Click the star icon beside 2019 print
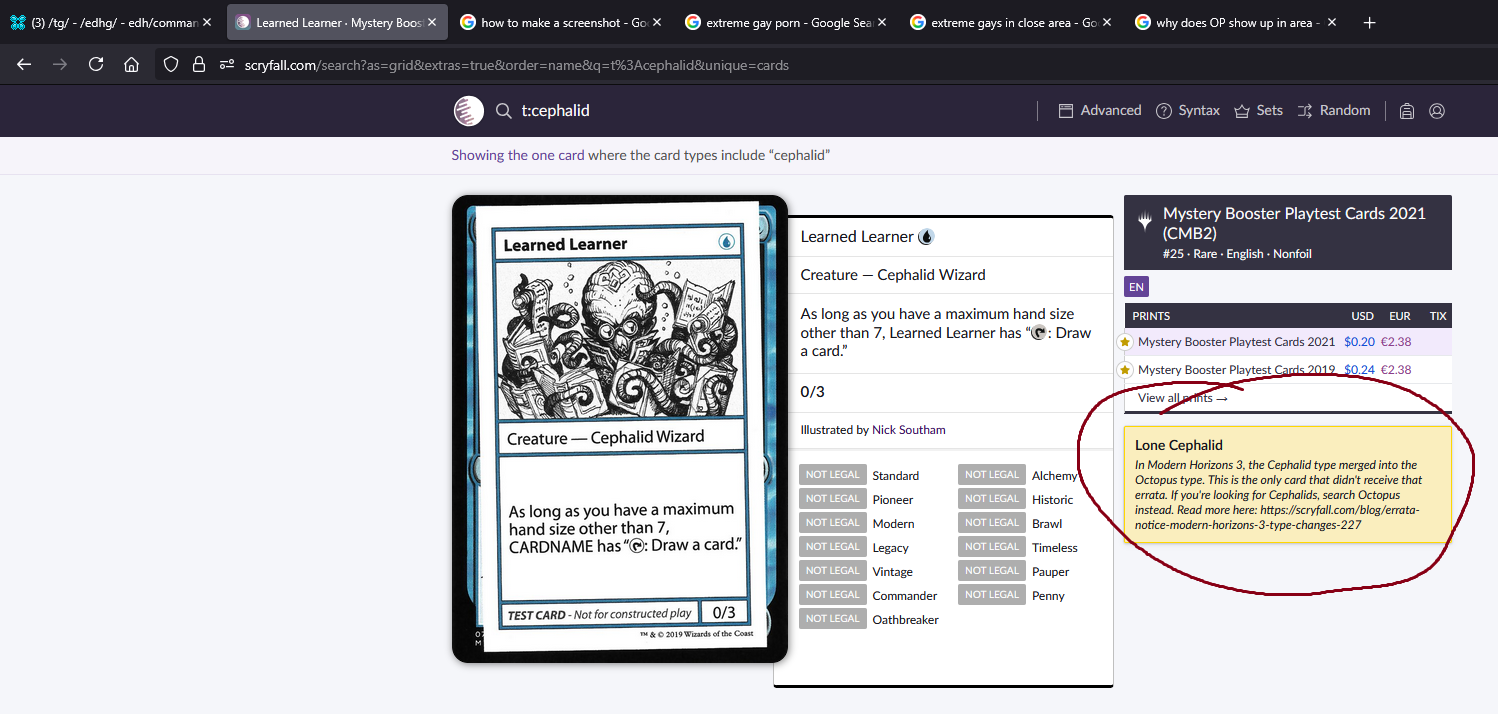The height and width of the screenshot is (714, 1498). click(1124, 370)
